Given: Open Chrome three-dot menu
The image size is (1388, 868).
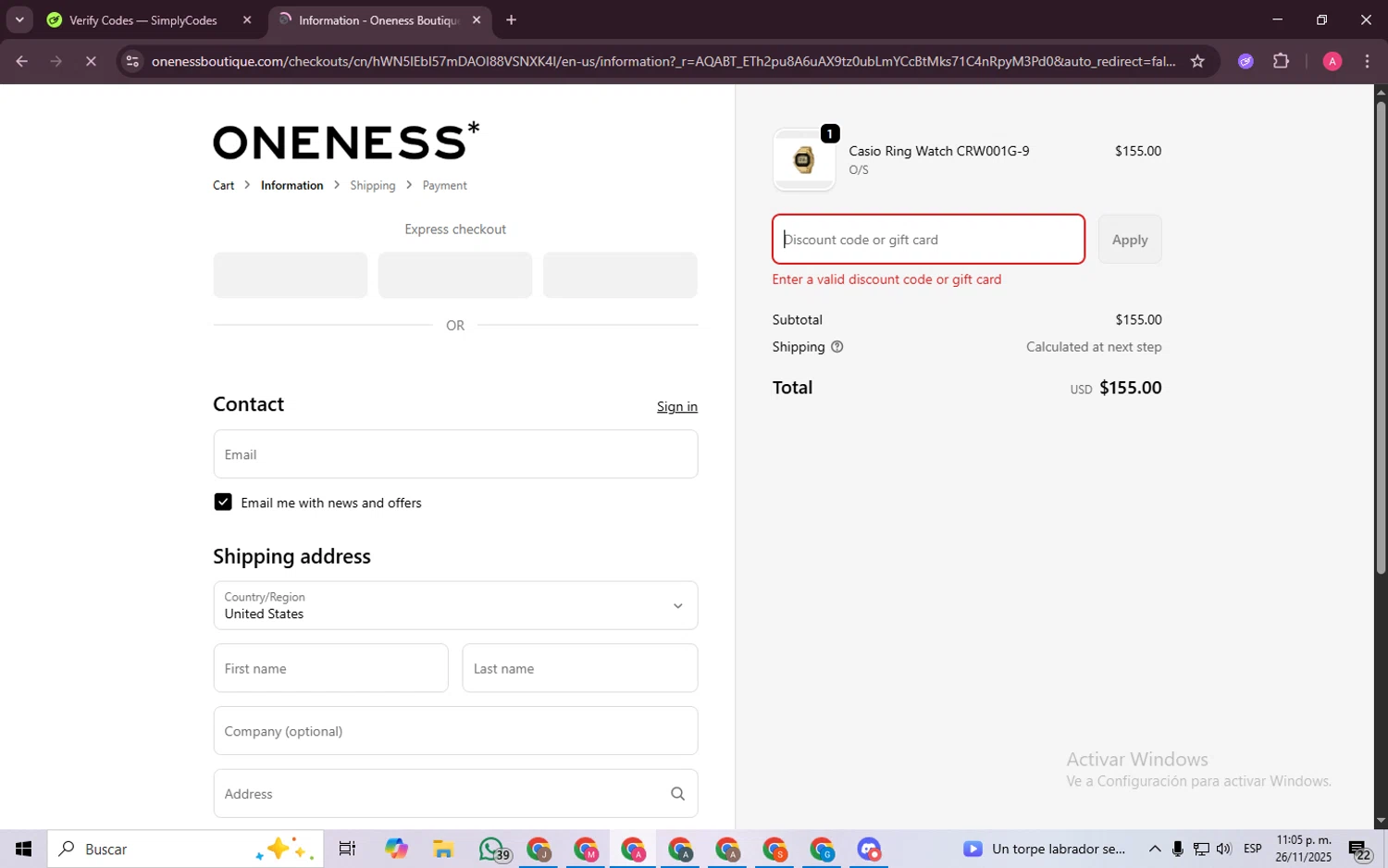Looking at the screenshot, I should click(x=1367, y=61).
